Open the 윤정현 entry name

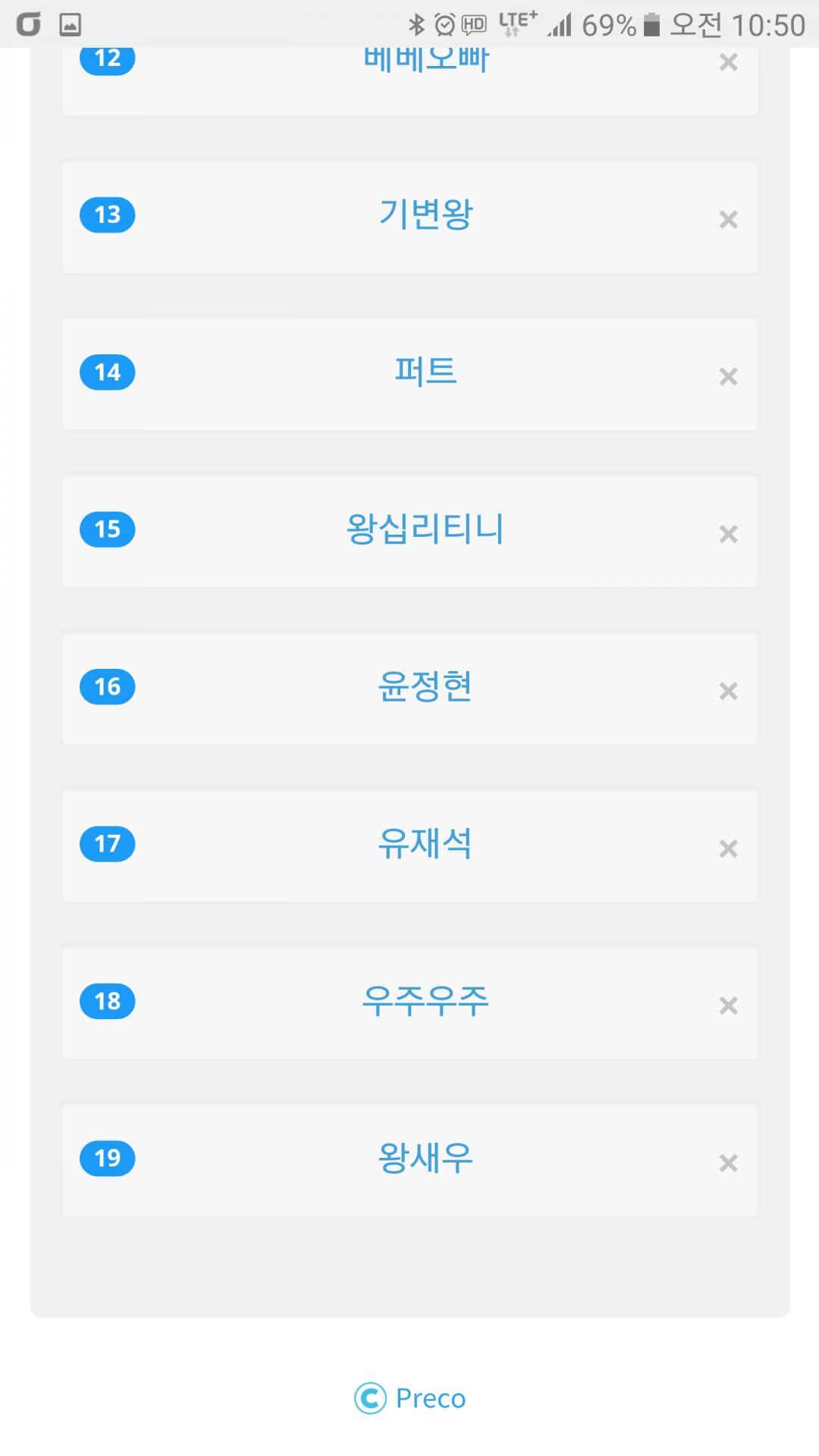425,686
